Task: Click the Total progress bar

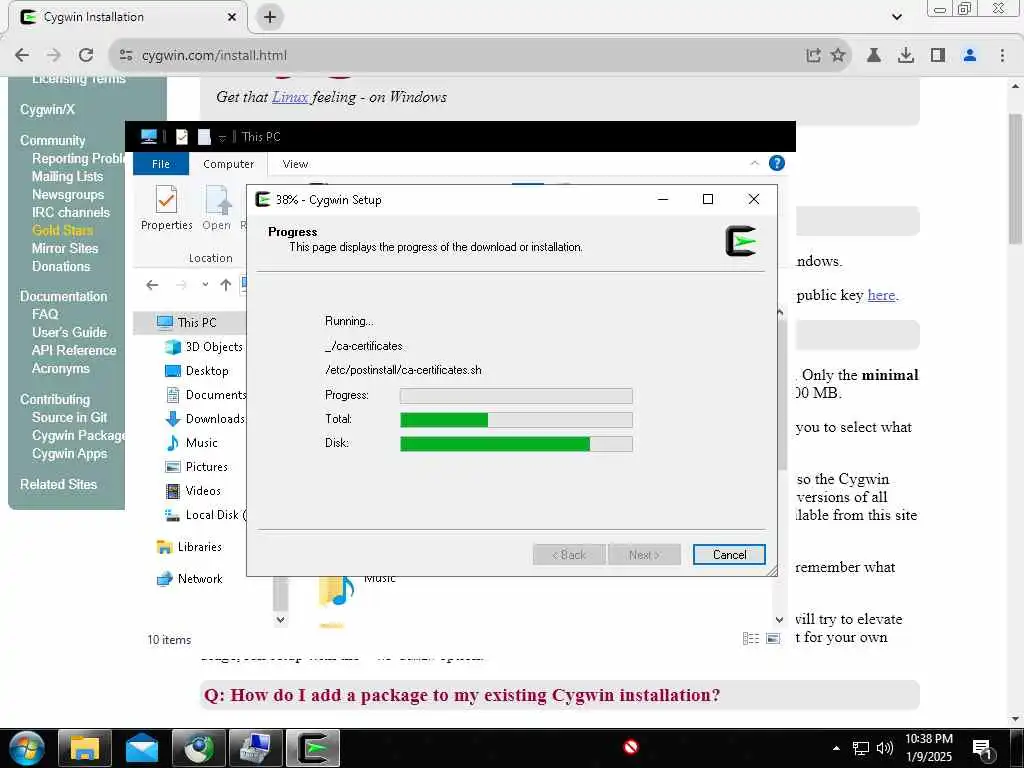Action: (x=516, y=419)
